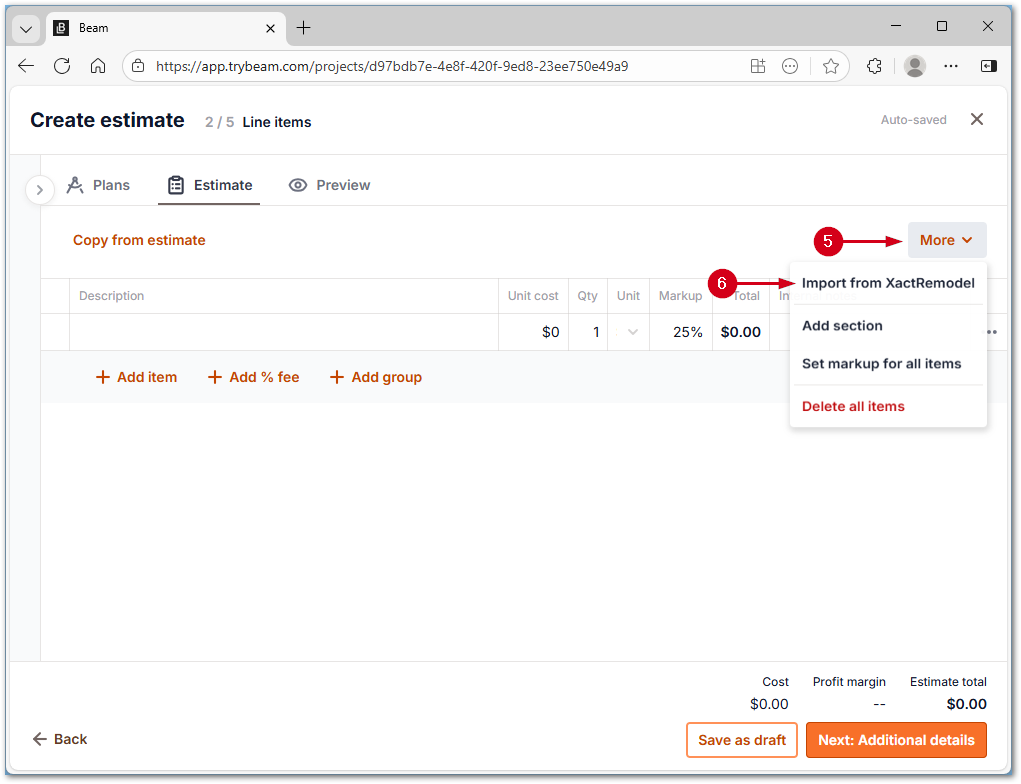Click Add item button
Viewport: 1021px width, 784px height.
coord(136,377)
